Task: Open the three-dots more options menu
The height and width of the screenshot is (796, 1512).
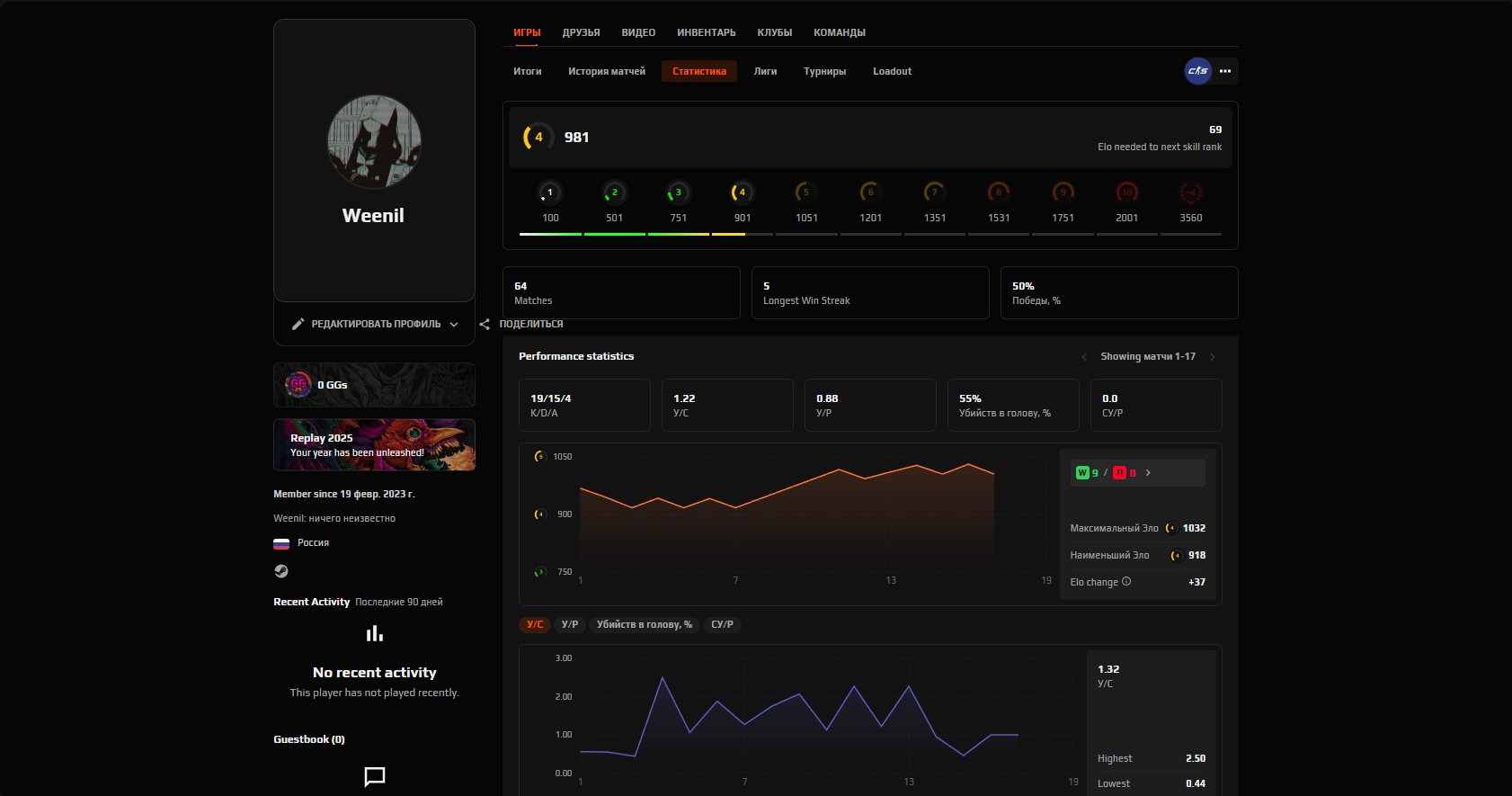Action: [x=1225, y=71]
